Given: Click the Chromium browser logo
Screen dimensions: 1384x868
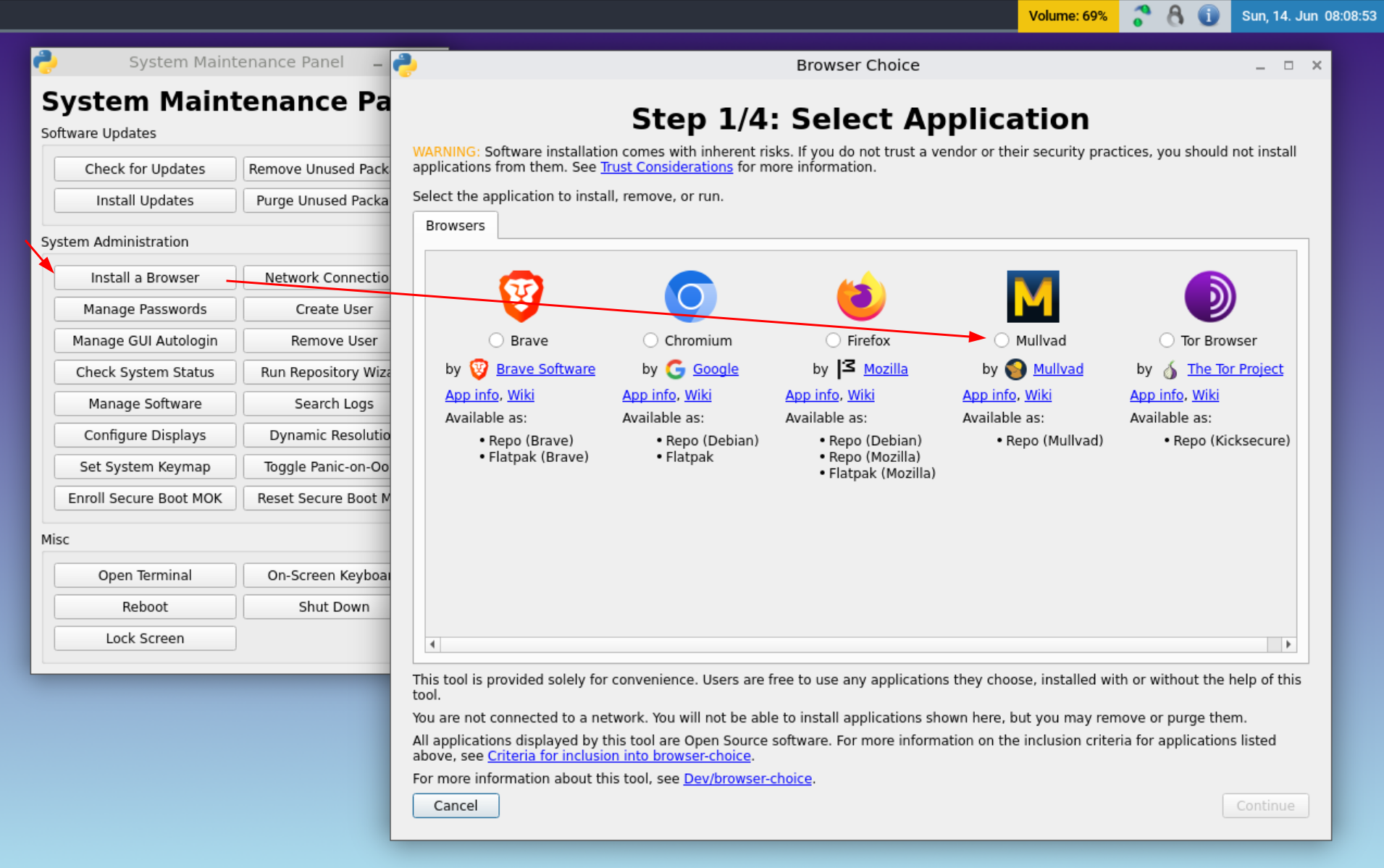Looking at the screenshot, I should [x=690, y=296].
